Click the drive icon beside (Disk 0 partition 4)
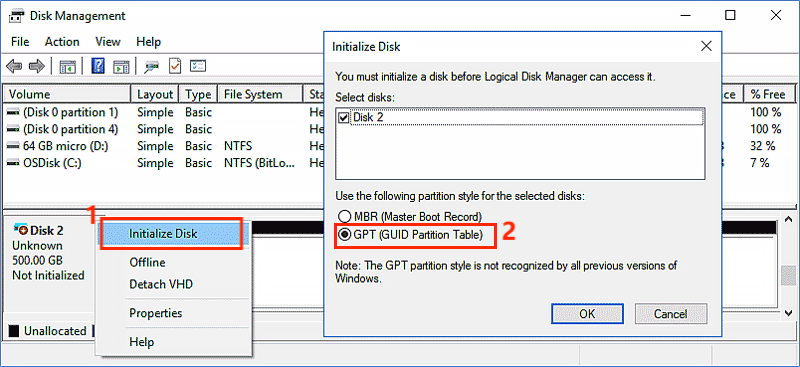800x367 pixels. pyautogui.click(x=13, y=129)
